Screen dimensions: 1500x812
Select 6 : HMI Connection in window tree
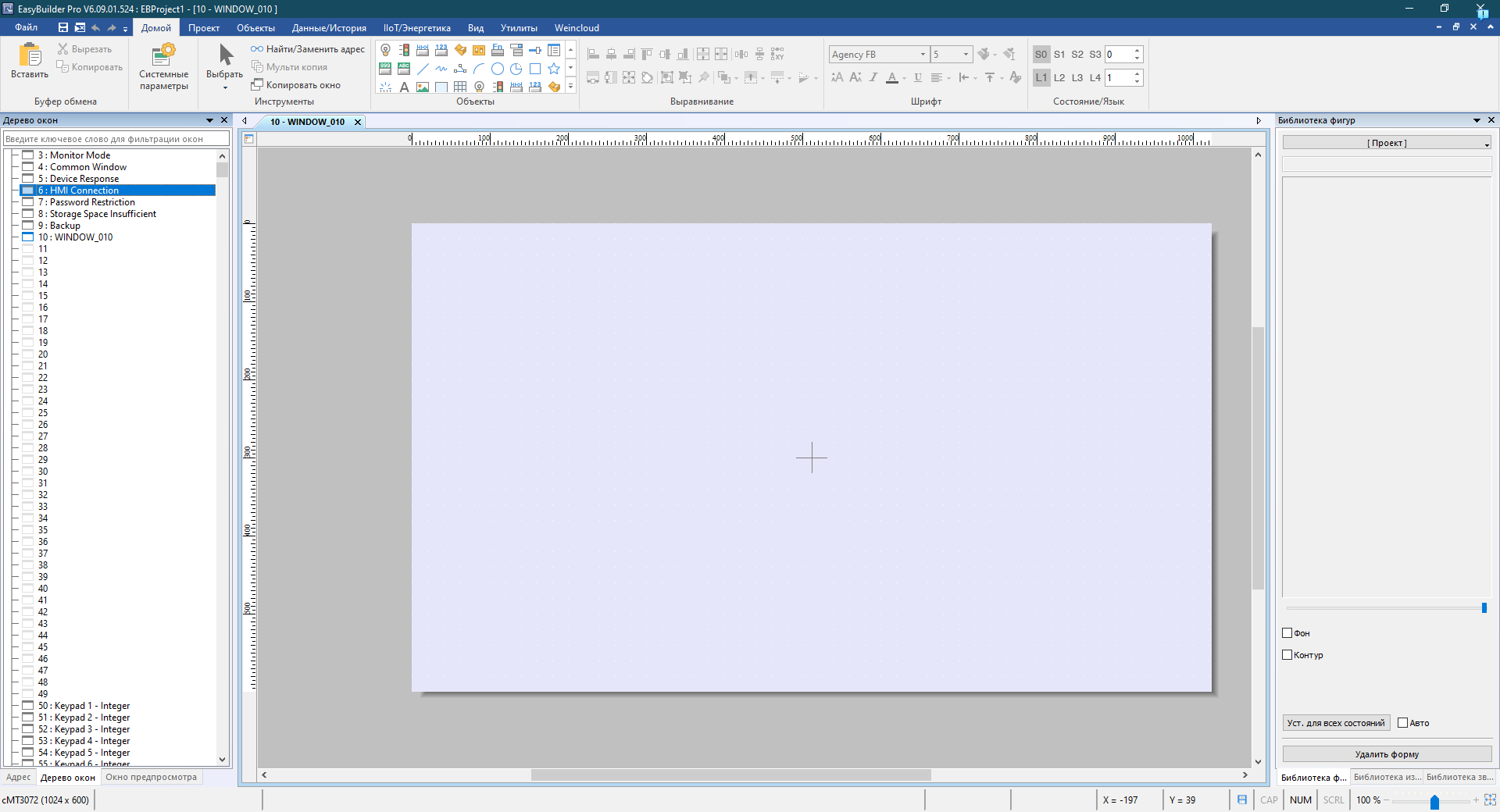(118, 191)
